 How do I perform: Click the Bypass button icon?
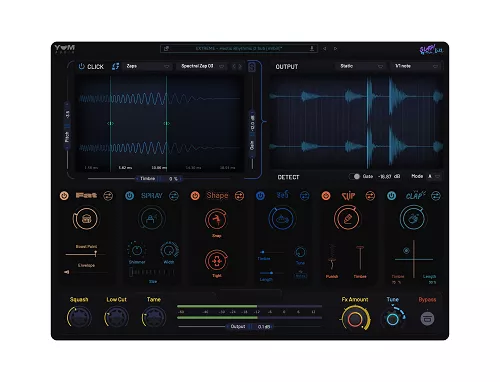(427, 319)
